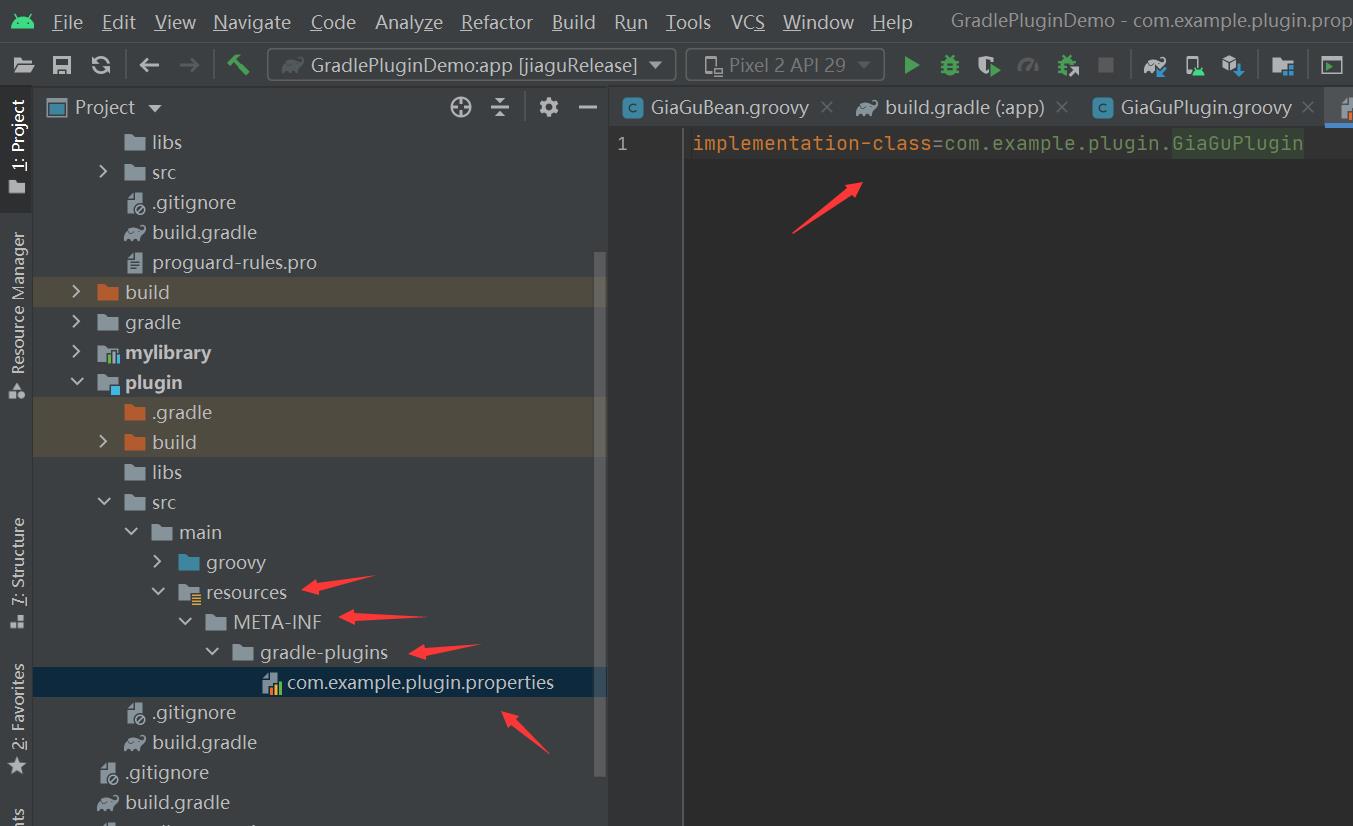Open the AVD Manager icon
The width and height of the screenshot is (1353, 826).
tap(1195, 65)
